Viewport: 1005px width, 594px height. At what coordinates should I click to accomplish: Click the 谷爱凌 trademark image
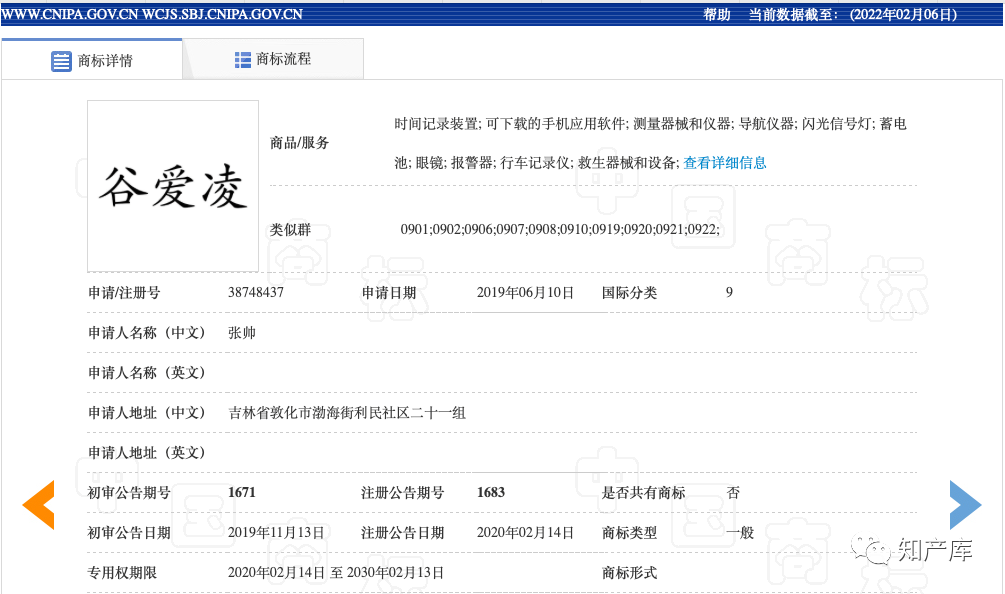(x=173, y=186)
